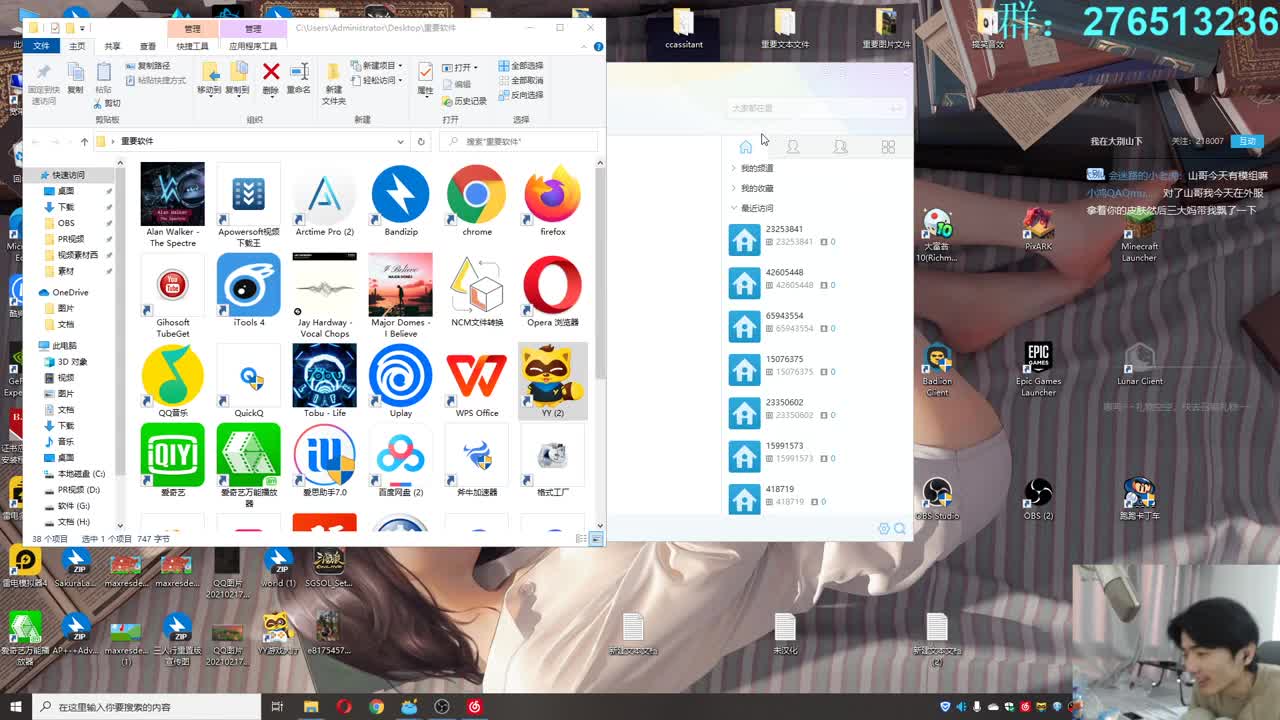The image size is (1280, 720).
Task: Click the search magnifier in YY channel panel
Action: [x=899, y=528]
